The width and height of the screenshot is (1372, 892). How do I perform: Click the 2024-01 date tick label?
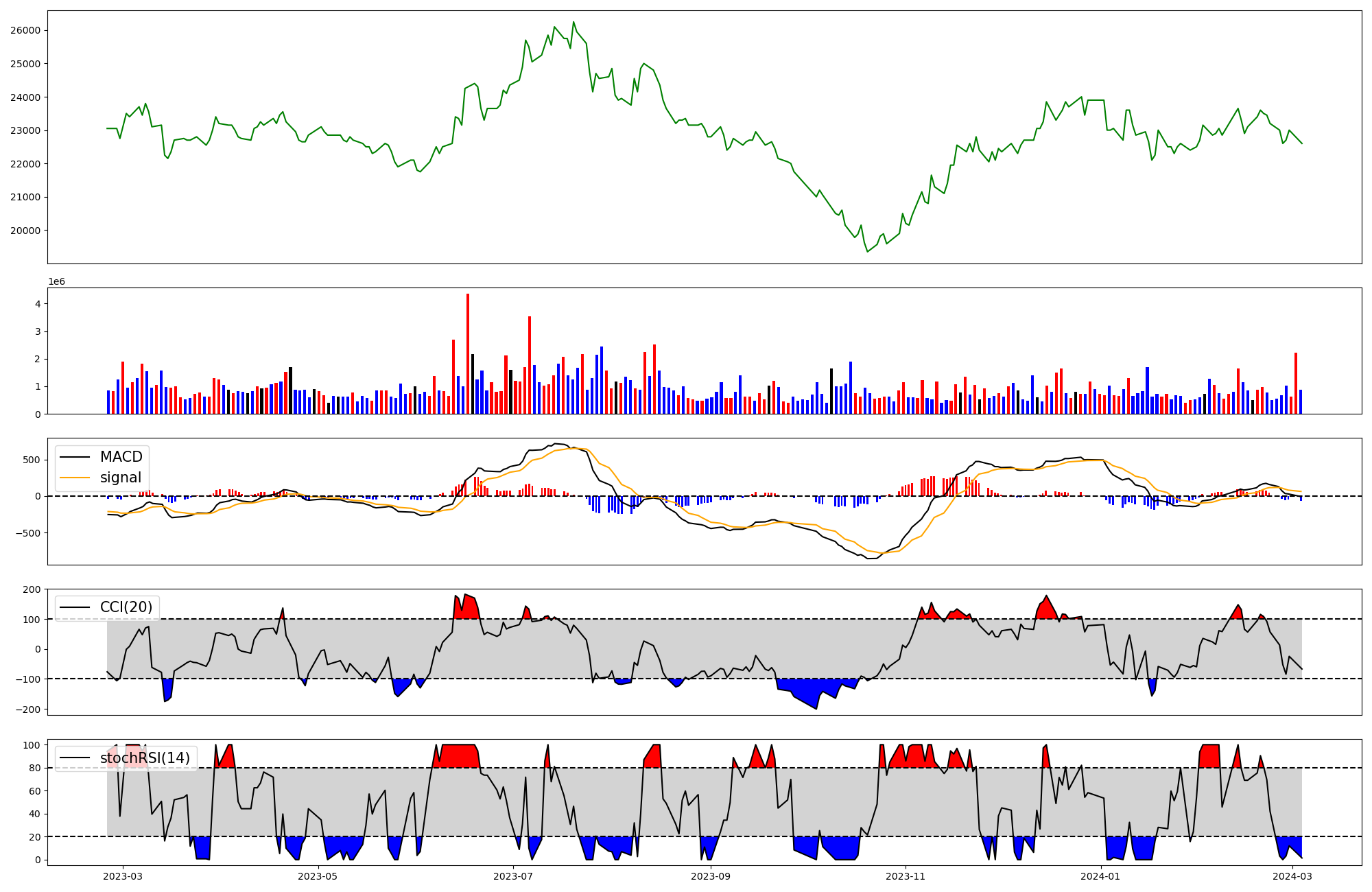pyautogui.click(x=1101, y=876)
